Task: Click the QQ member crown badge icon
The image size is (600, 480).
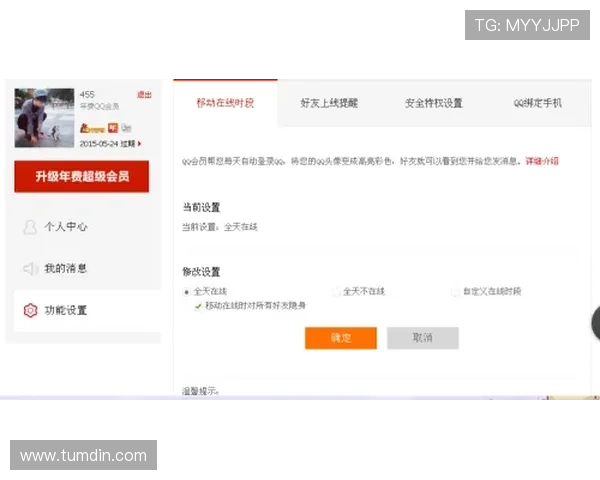Action: 92,128
